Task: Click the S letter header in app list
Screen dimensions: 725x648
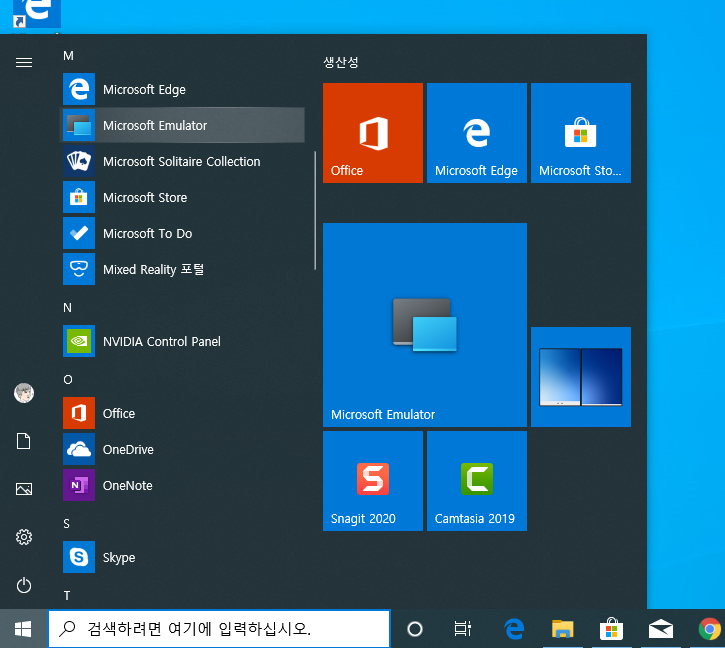Action: tap(67, 524)
